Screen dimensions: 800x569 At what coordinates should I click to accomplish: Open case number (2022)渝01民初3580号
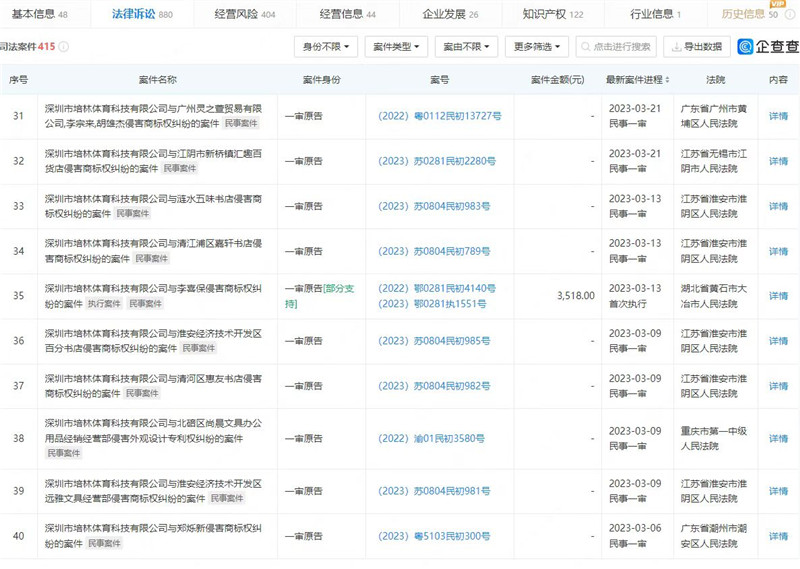[431, 438]
